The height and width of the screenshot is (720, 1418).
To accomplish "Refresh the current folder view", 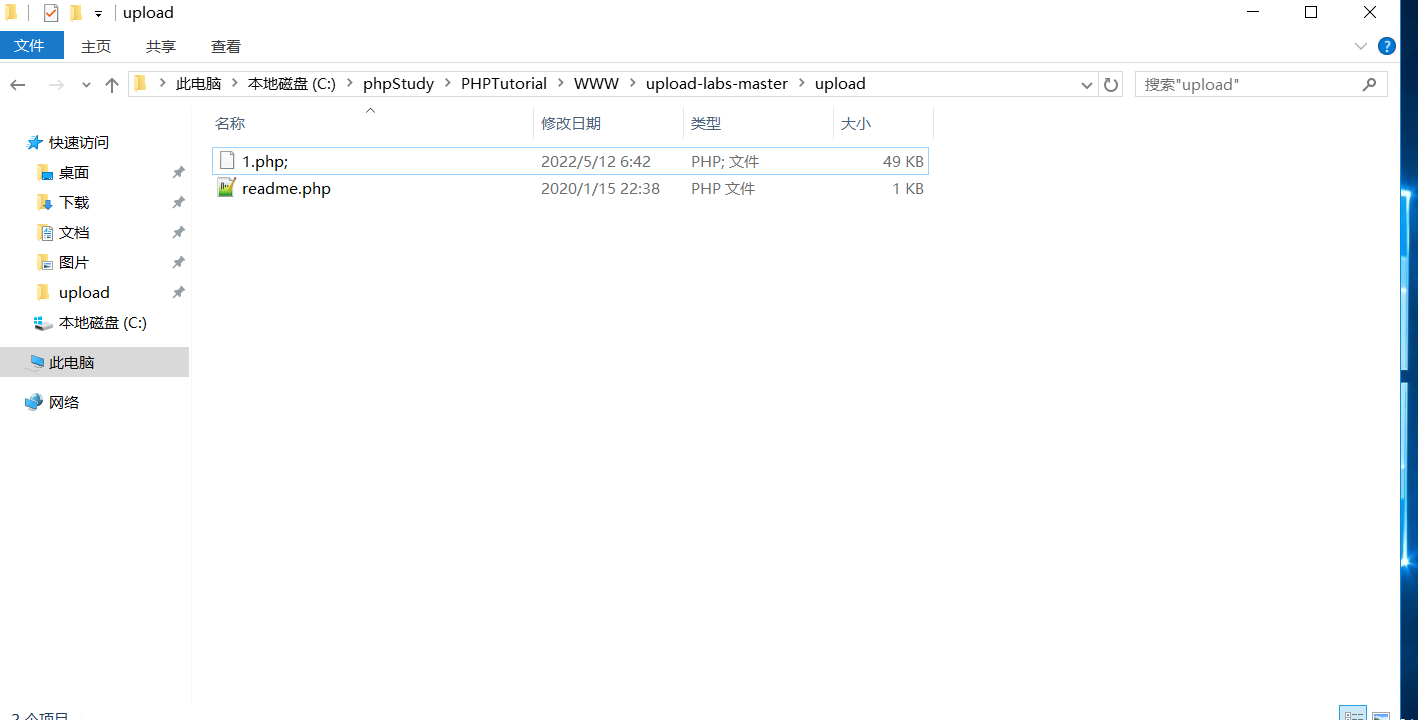I will [1111, 84].
